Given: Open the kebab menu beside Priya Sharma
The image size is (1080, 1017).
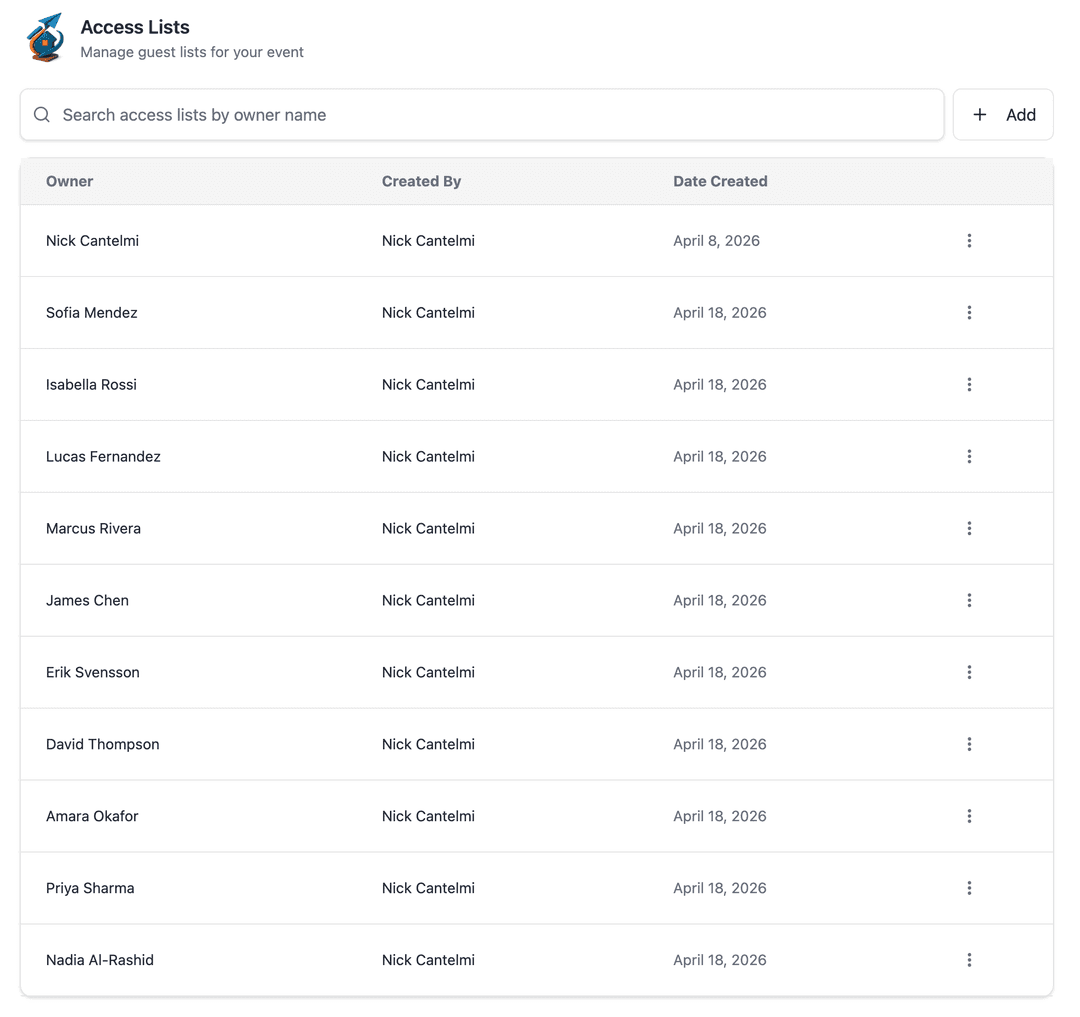Looking at the screenshot, I should [x=969, y=888].
